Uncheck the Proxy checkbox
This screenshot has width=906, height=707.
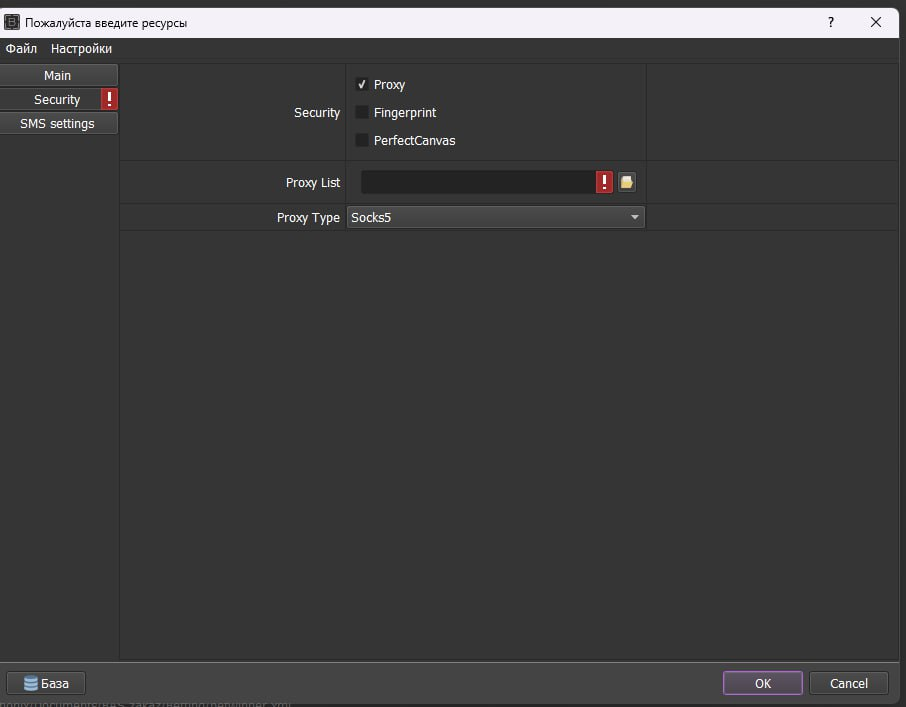[x=362, y=84]
